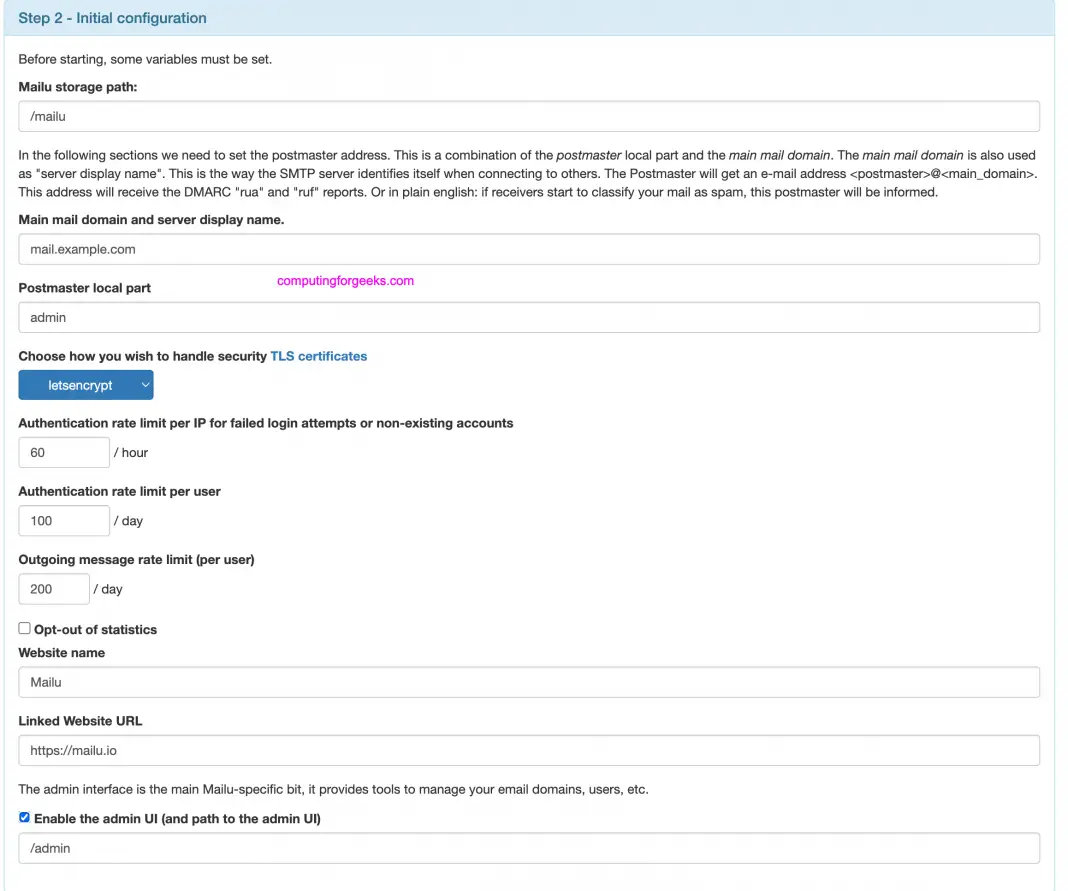Click the chevron on the letsencrypt selector
The height and width of the screenshot is (891, 1068).
click(145, 384)
